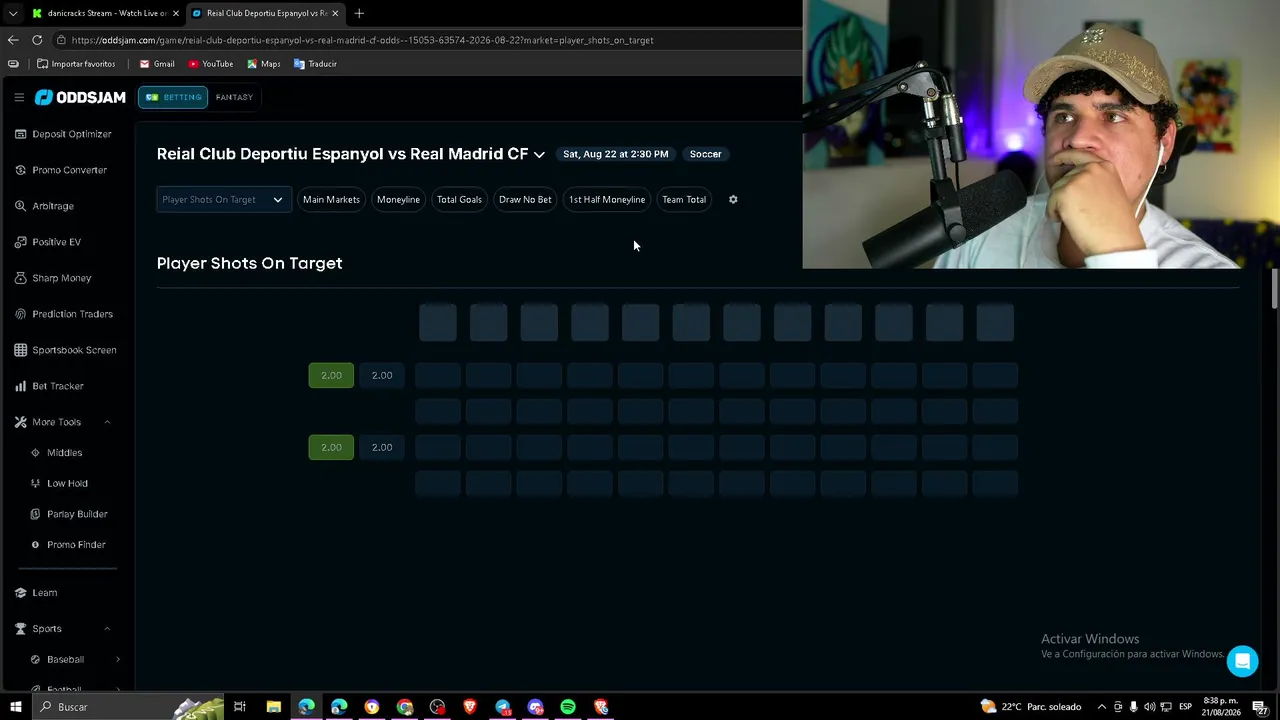Open the weather widget showing 22°C
Viewport: 1280px width, 720px height.
click(x=1031, y=707)
